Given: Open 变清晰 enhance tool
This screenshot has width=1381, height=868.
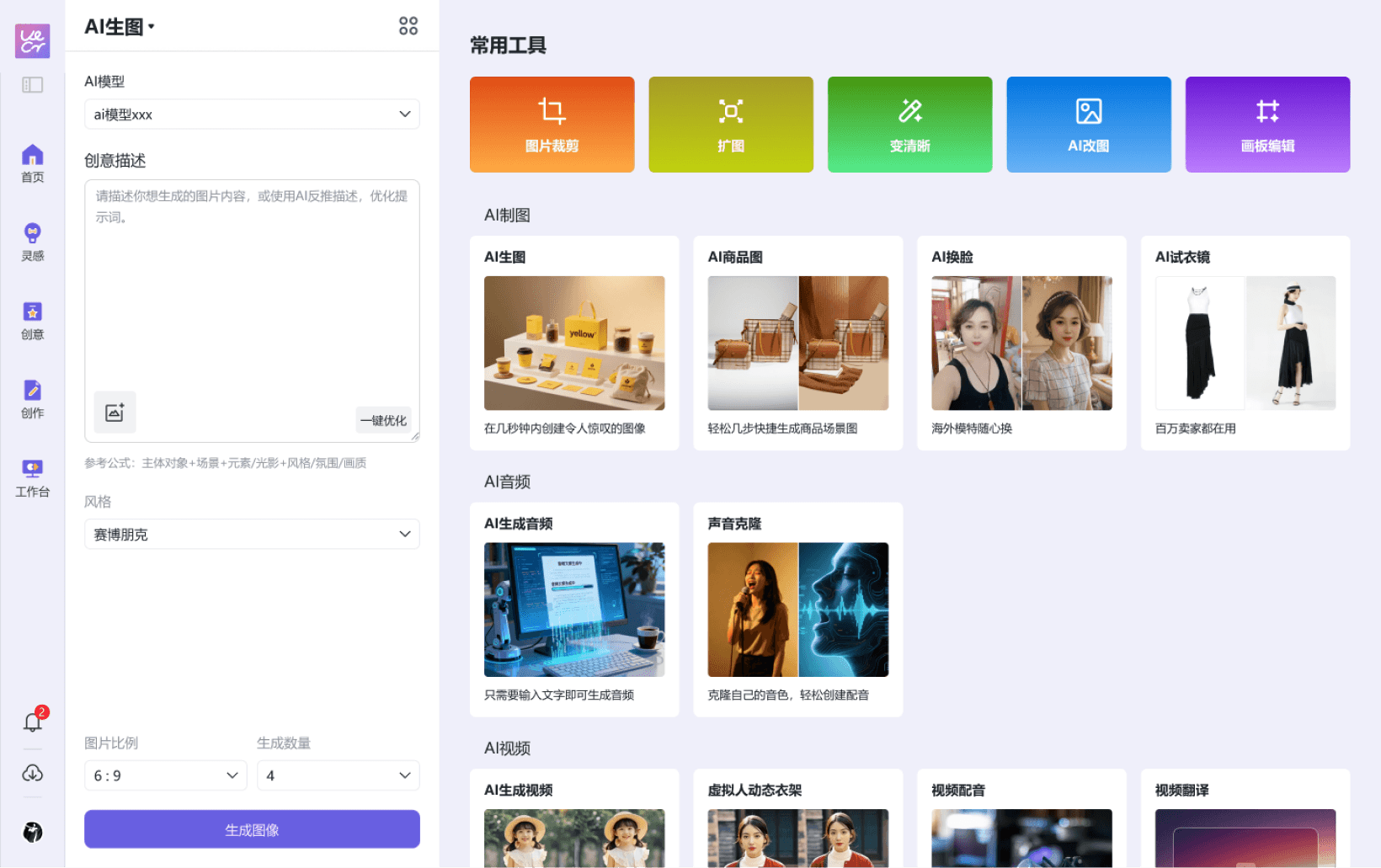Looking at the screenshot, I should [909, 125].
